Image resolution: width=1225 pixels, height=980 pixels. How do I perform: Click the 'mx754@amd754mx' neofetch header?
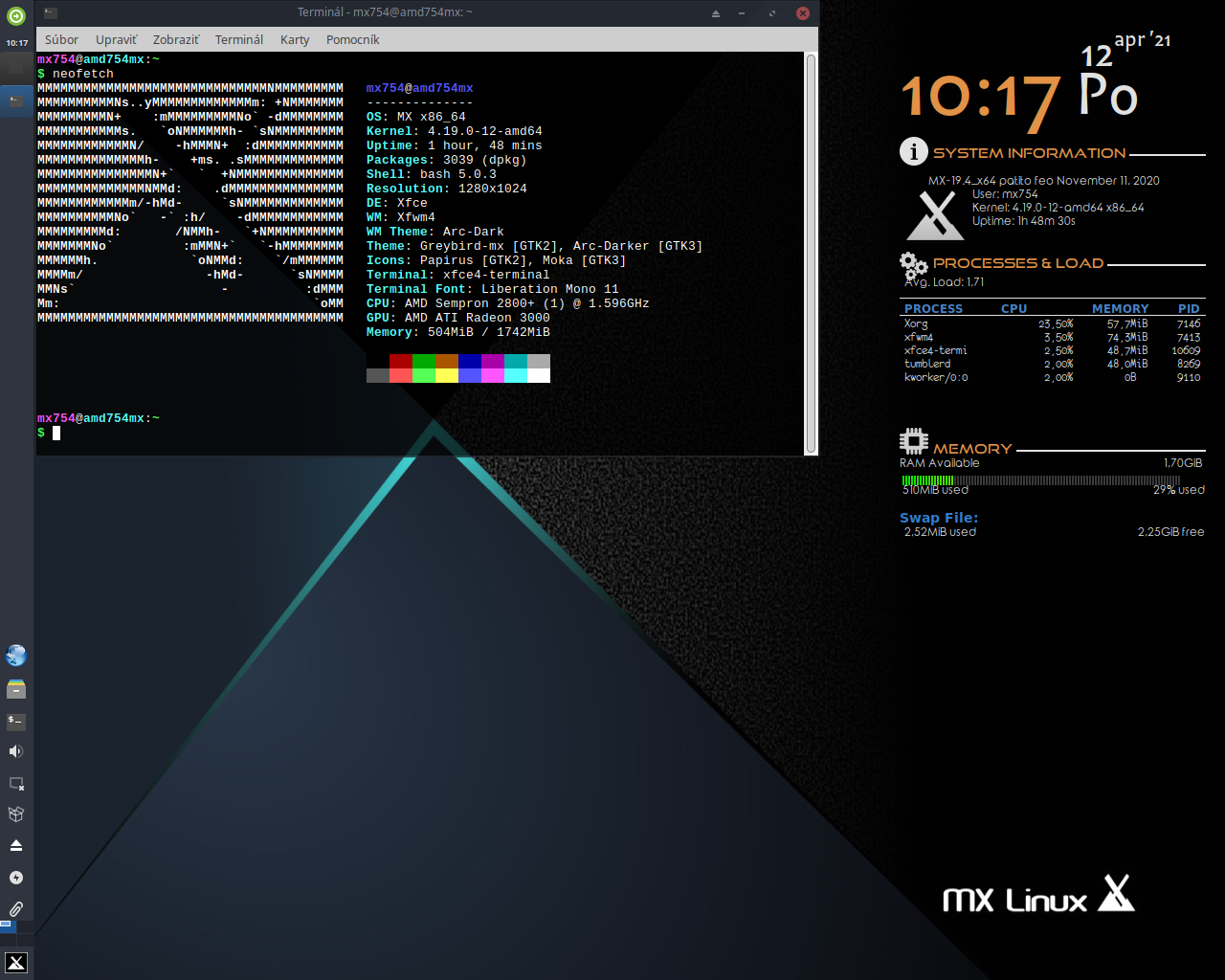tap(420, 88)
